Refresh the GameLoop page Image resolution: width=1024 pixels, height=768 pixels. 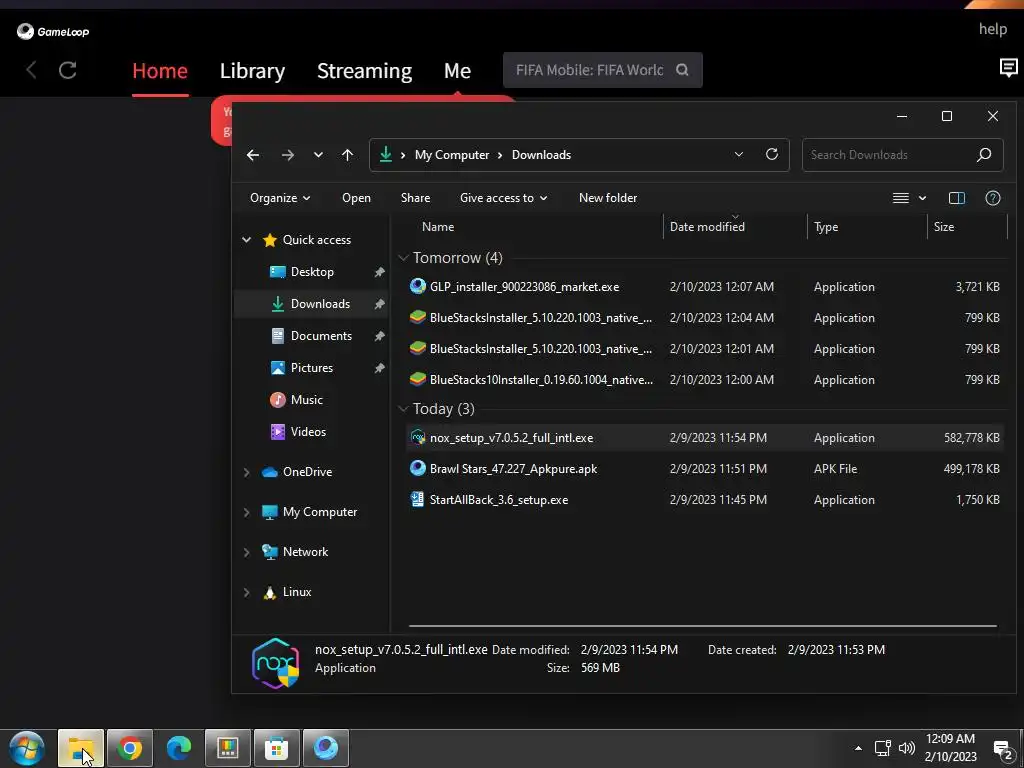click(x=68, y=70)
